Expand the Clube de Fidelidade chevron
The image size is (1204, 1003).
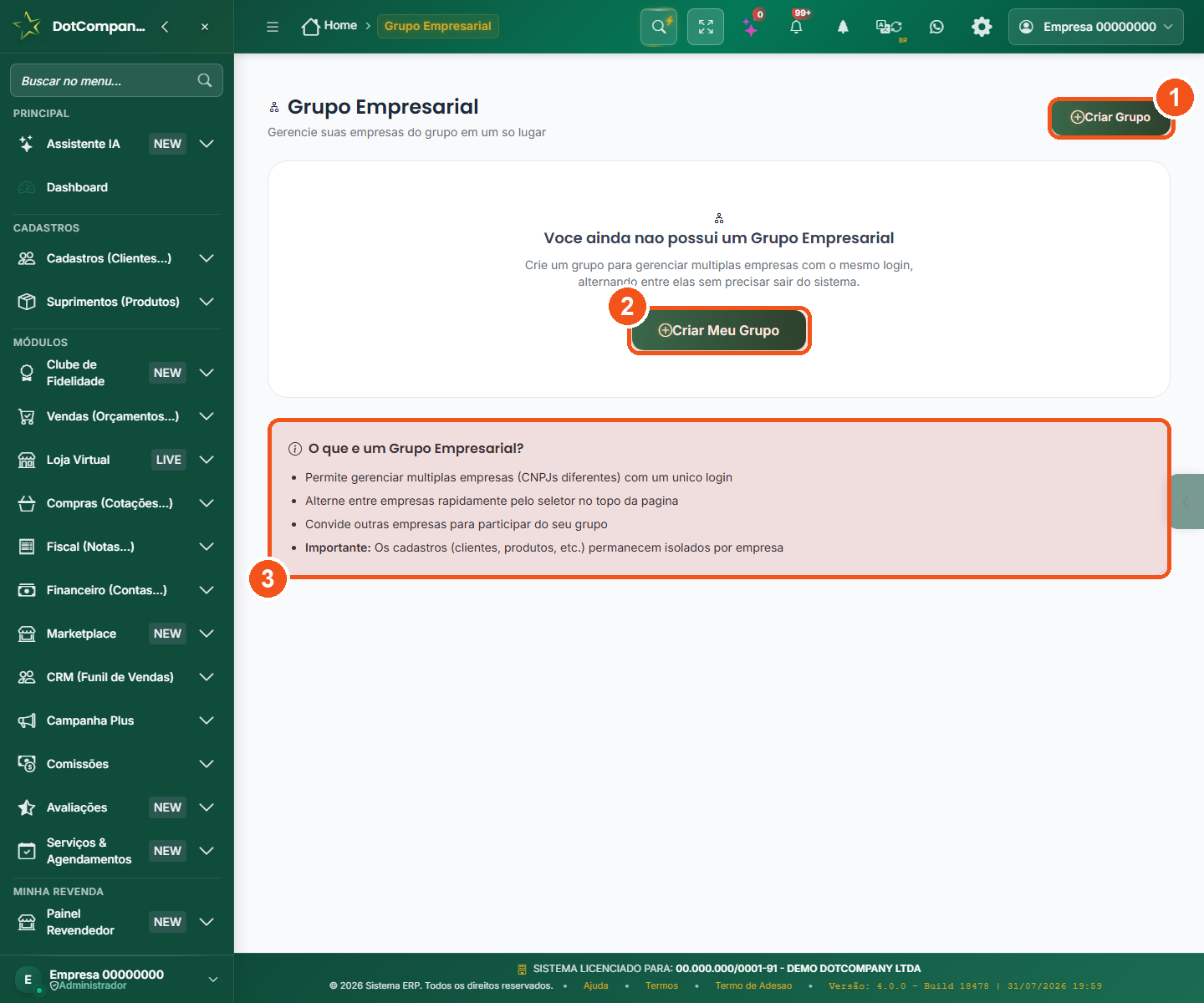click(x=207, y=373)
